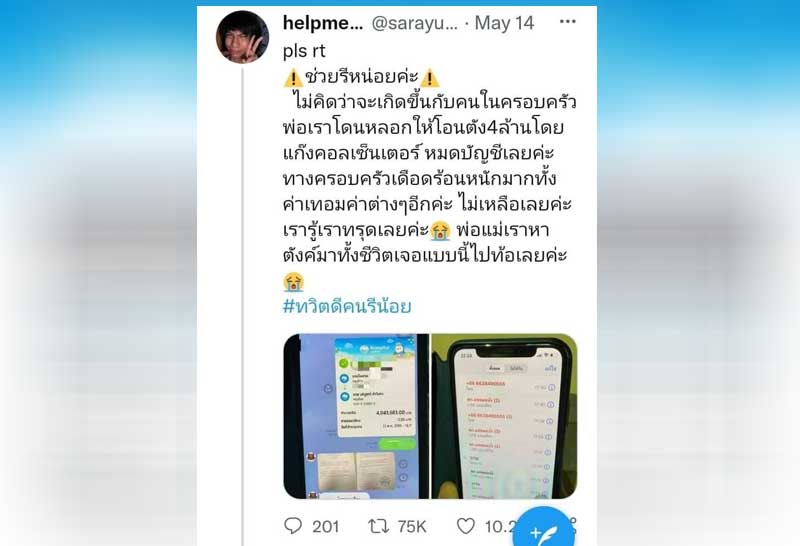800x546 pixels.
Task: Click the 201 reply count
Action: click(326, 526)
